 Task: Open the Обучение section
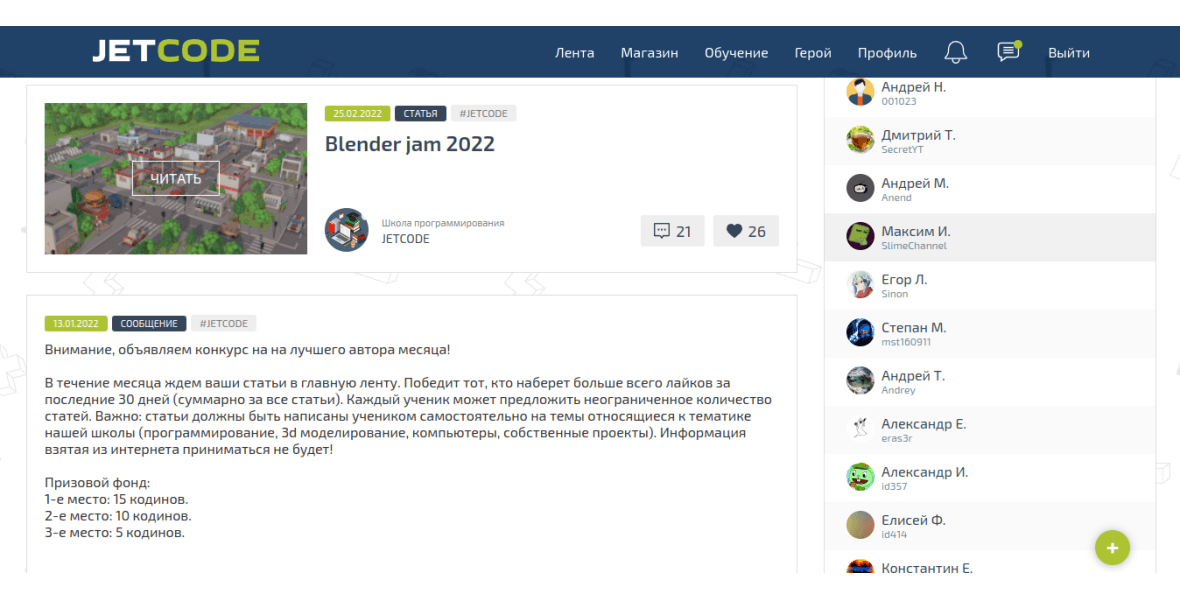736,53
